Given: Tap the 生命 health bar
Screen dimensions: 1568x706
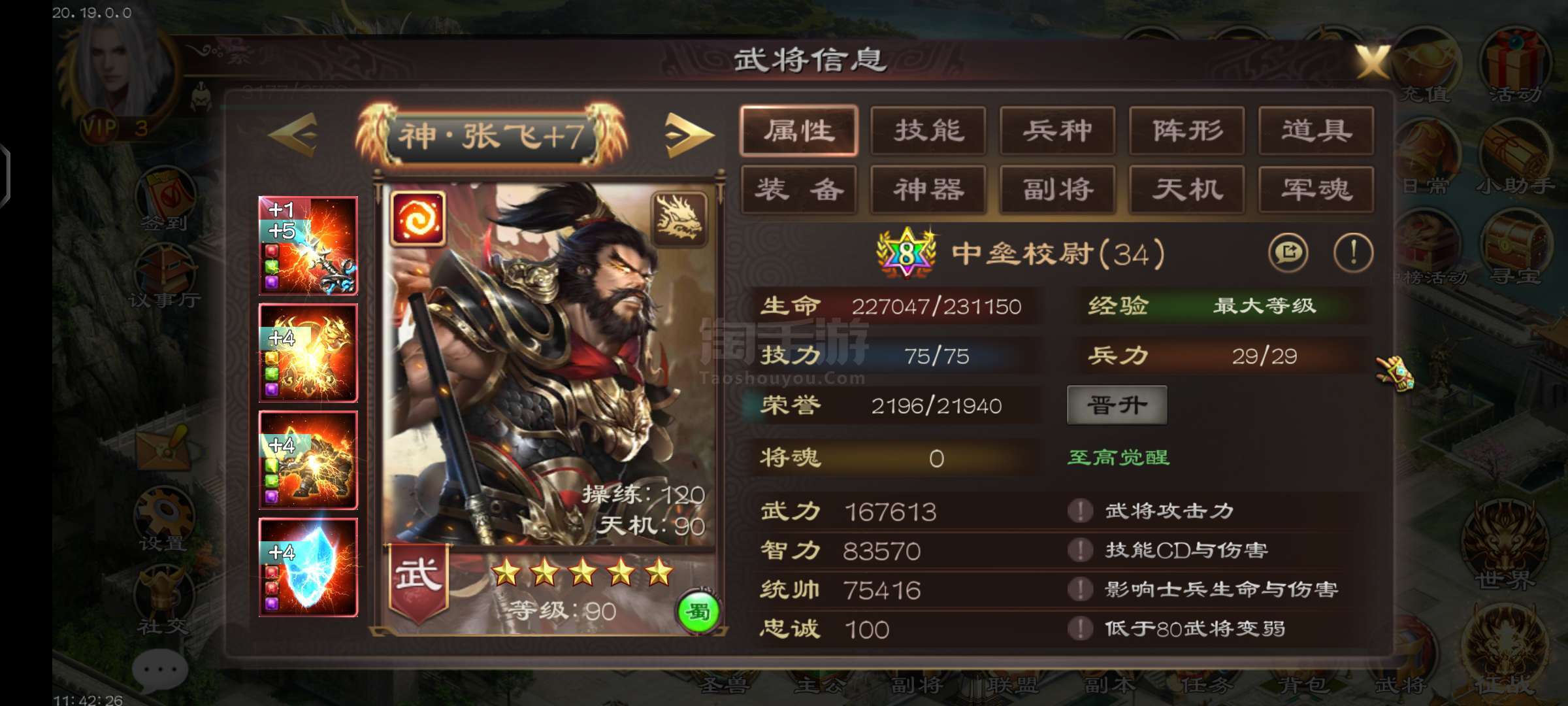Looking at the screenshot, I should [895, 306].
